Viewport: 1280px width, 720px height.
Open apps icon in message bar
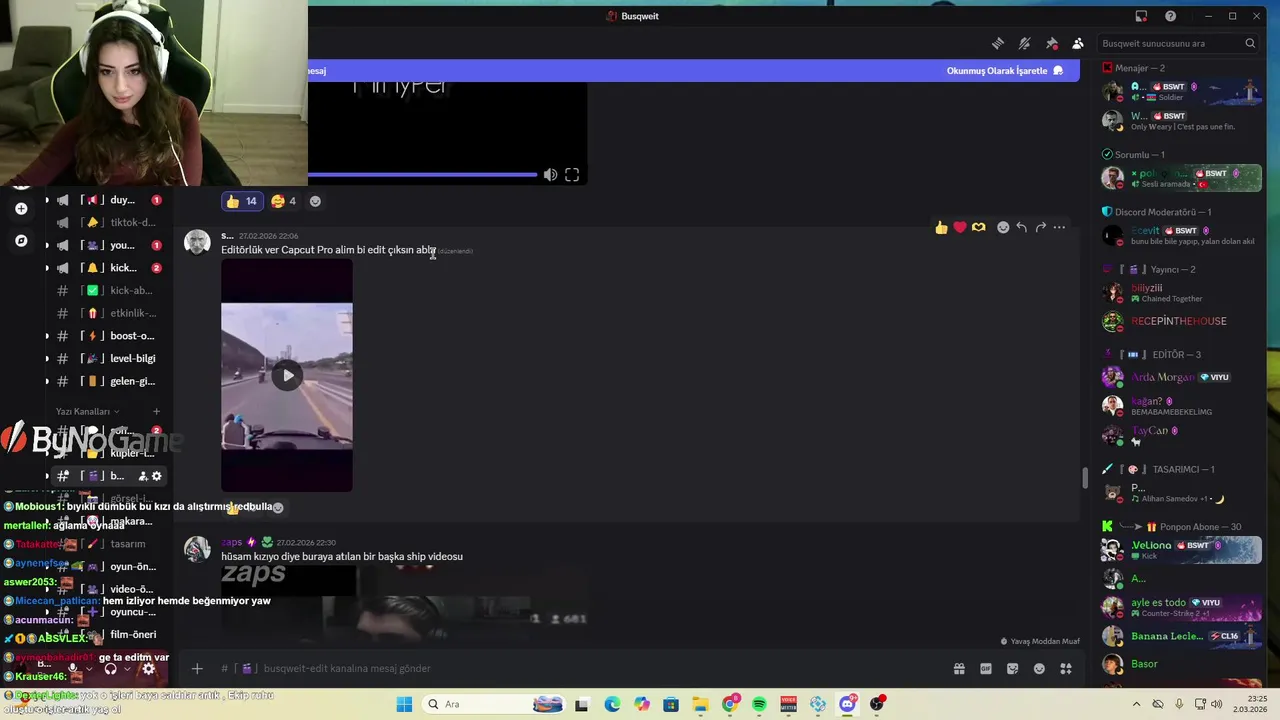pyautogui.click(x=1066, y=668)
